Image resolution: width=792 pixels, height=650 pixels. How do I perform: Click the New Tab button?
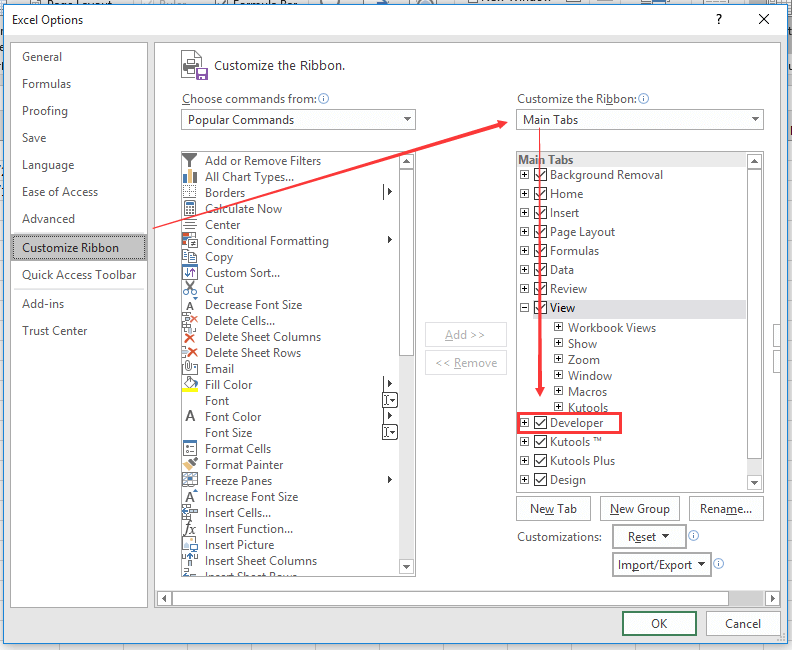click(x=553, y=509)
